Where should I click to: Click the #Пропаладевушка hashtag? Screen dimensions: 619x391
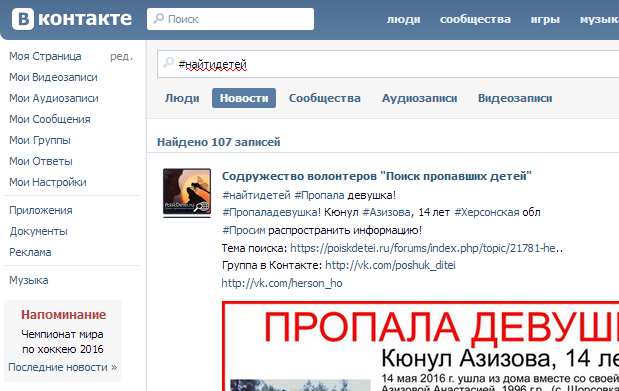click(271, 212)
